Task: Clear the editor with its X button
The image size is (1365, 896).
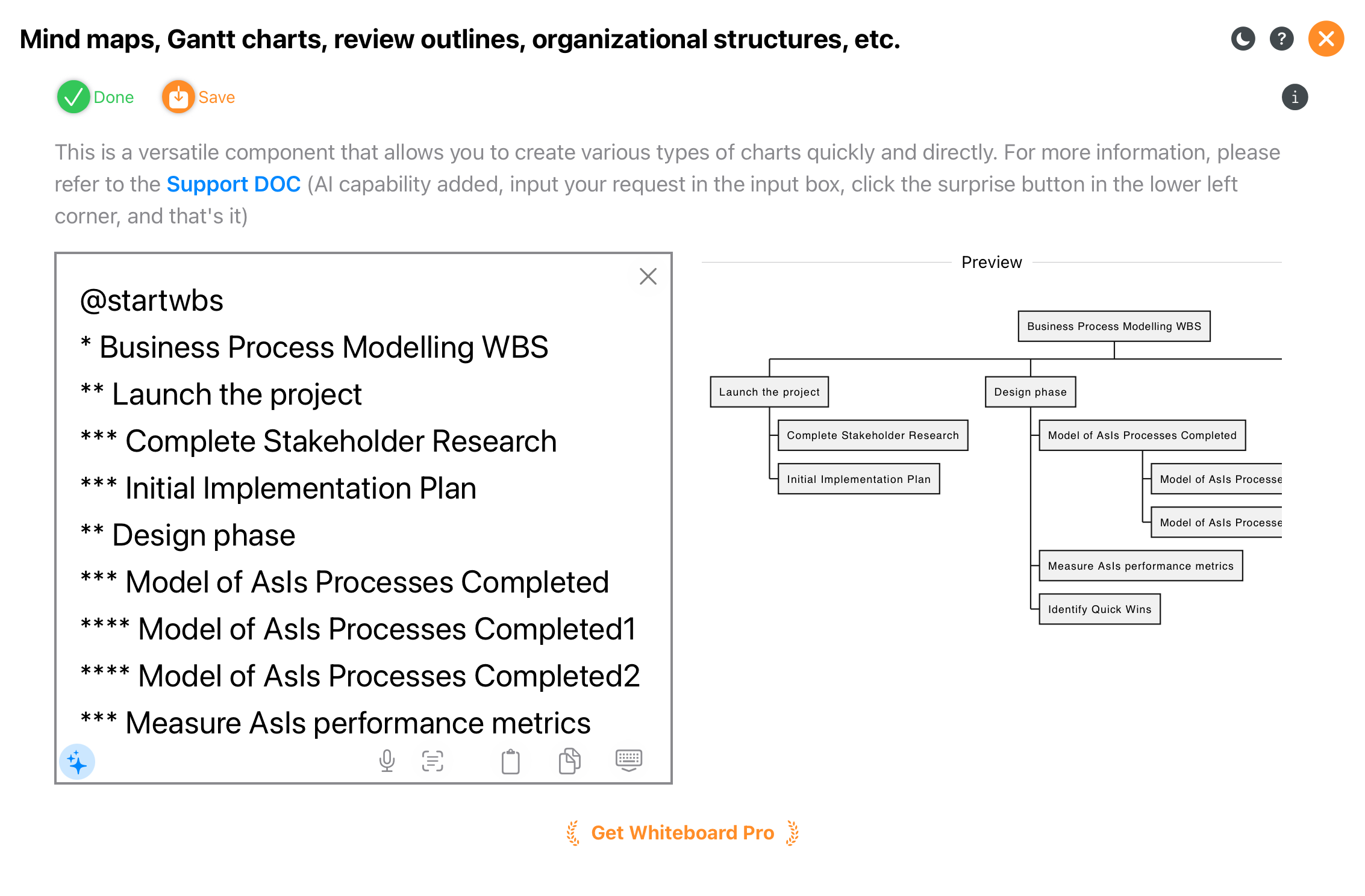Action: [648, 276]
